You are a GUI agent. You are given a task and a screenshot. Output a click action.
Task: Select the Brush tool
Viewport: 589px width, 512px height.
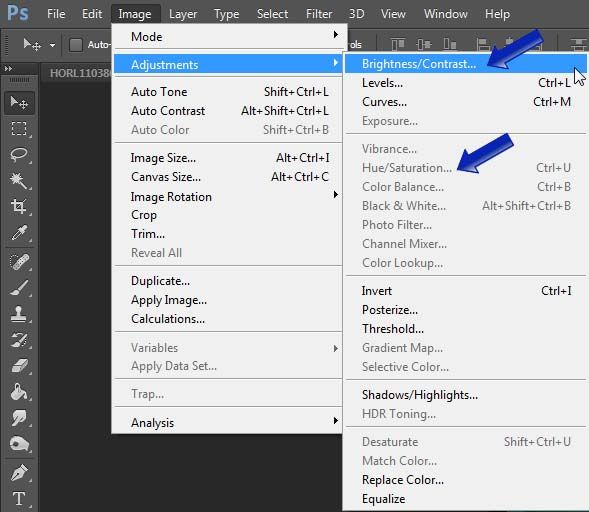point(19,288)
